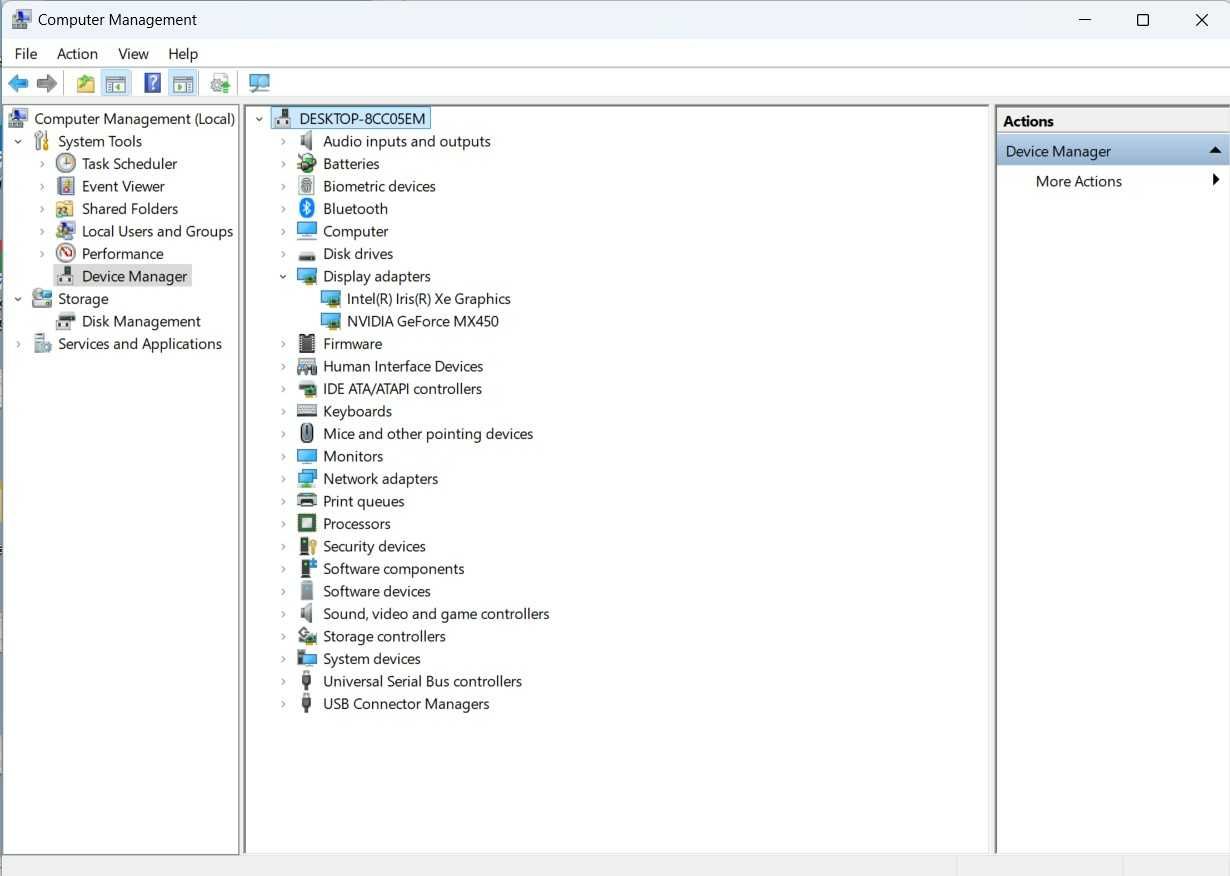Image resolution: width=1230 pixels, height=876 pixels.
Task: Click the Disk Management icon
Action: tap(66, 321)
